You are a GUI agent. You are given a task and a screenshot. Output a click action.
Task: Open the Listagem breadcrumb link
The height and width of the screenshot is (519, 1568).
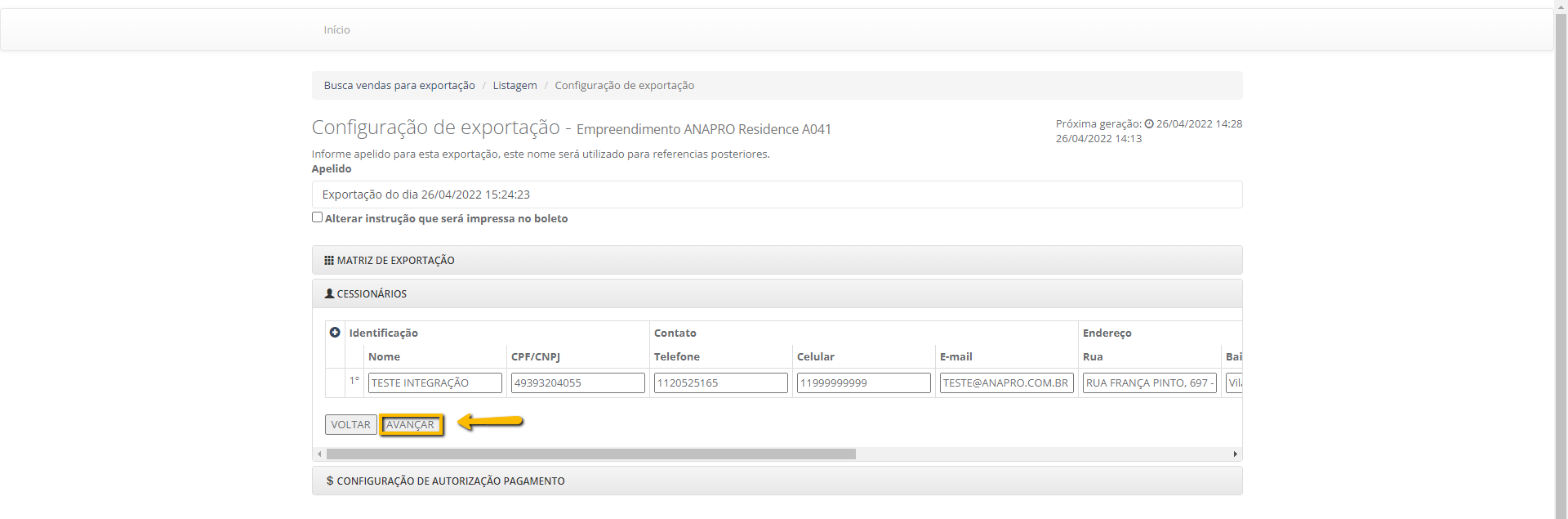[514, 86]
